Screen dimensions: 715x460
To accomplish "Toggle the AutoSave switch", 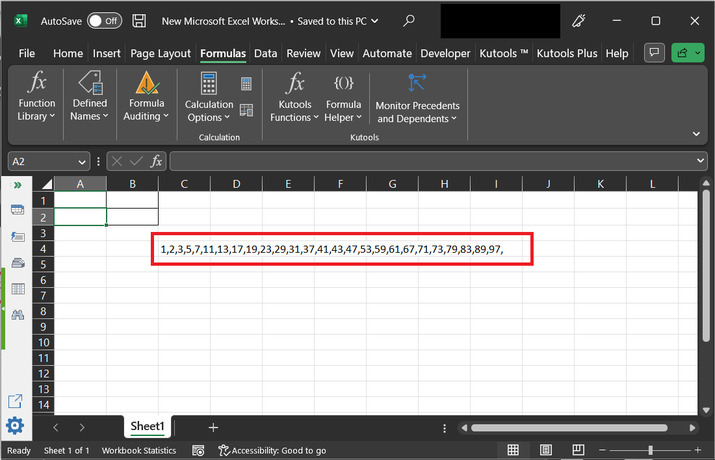I will click(104, 21).
